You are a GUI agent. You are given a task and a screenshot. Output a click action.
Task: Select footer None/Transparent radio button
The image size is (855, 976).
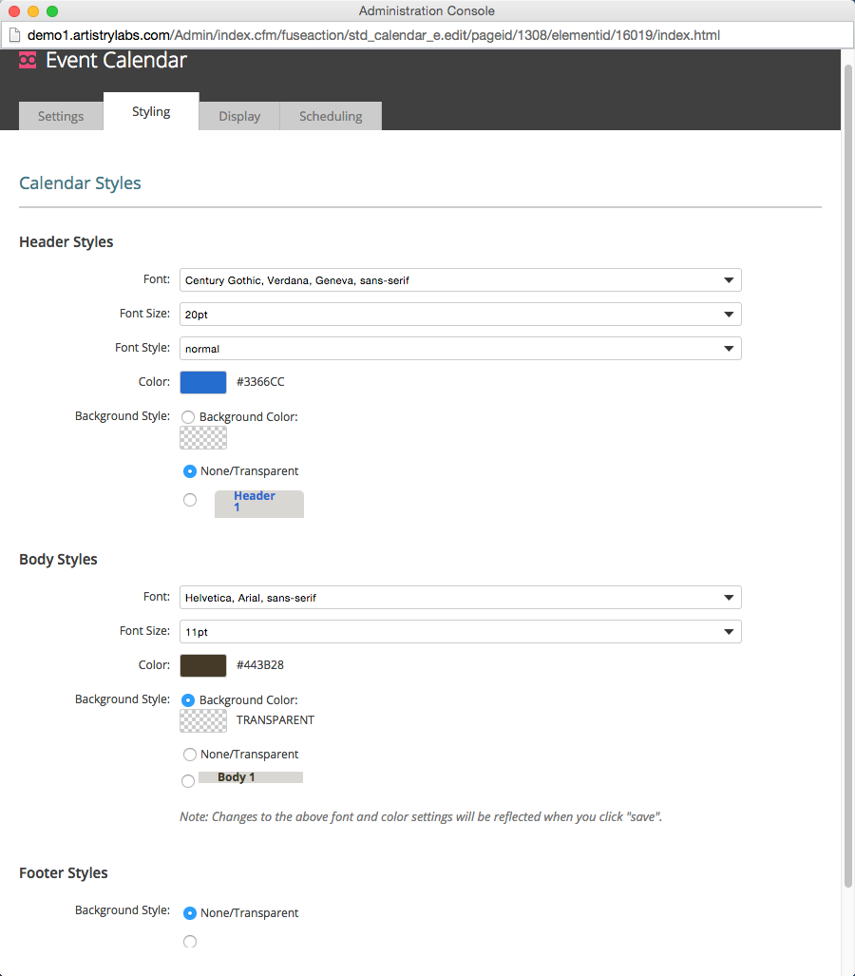pyautogui.click(x=190, y=913)
